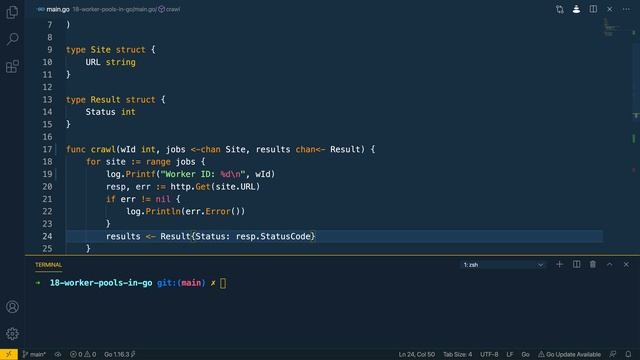
Task: Click the Go 1.16.3 version indicator
Action: [x=120, y=354]
